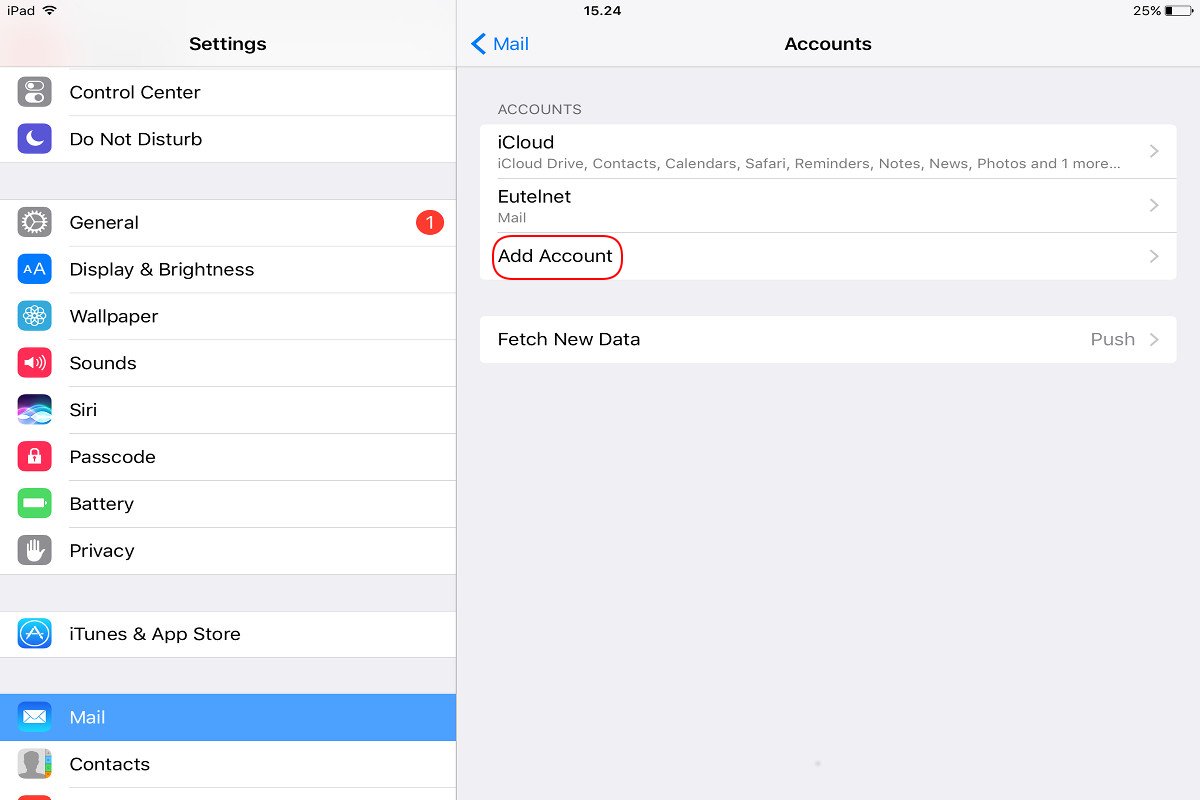Select Contacts in the settings sidebar

(228, 764)
